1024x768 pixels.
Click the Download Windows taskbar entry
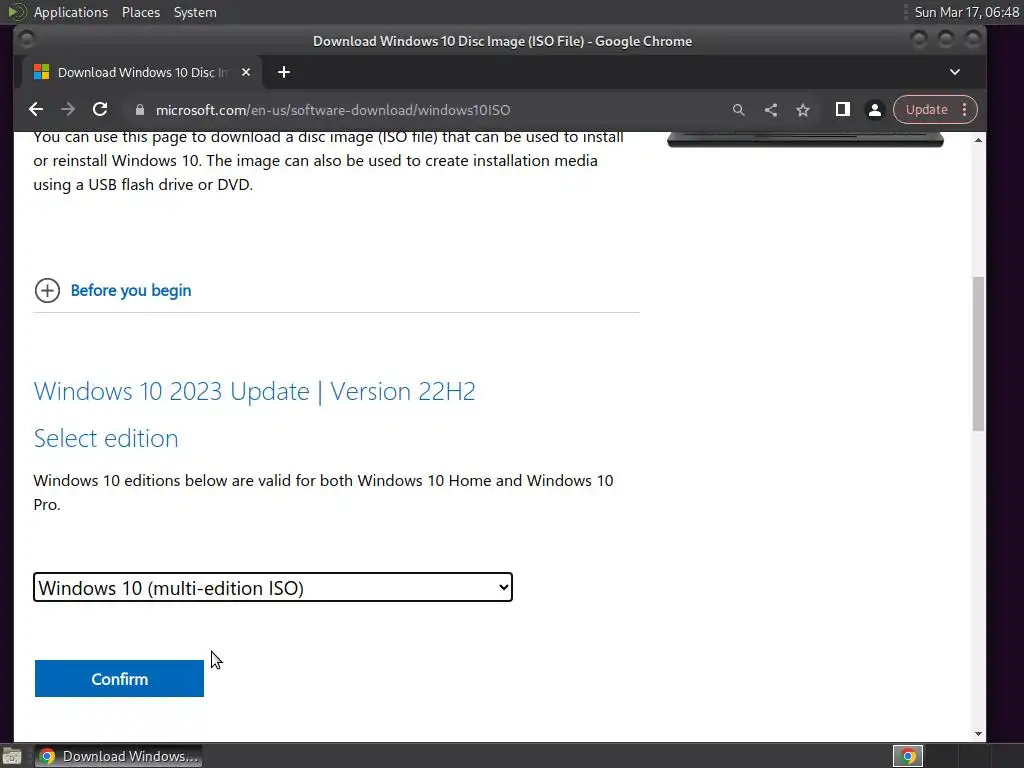click(x=118, y=756)
